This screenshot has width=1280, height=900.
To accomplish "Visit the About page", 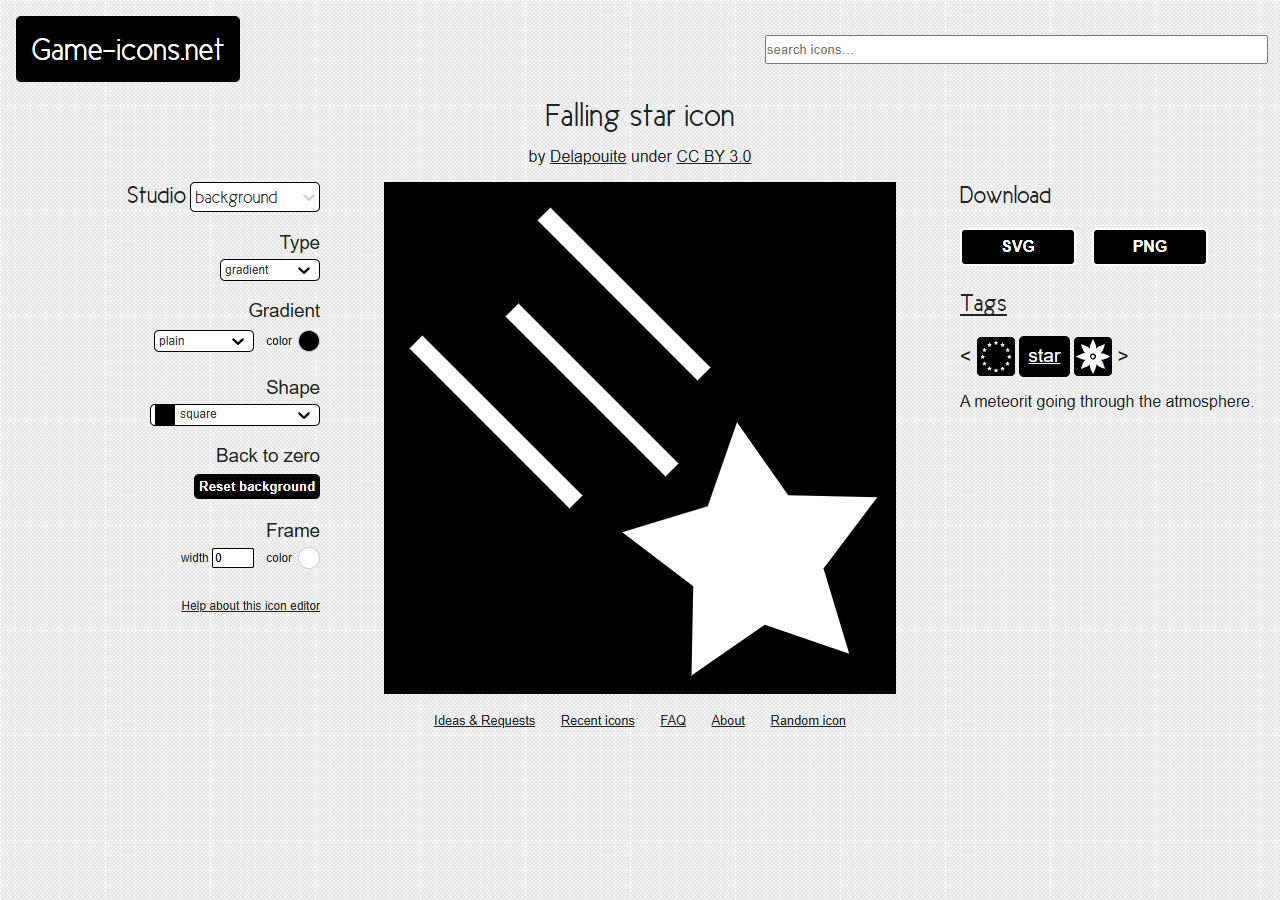I will (728, 721).
